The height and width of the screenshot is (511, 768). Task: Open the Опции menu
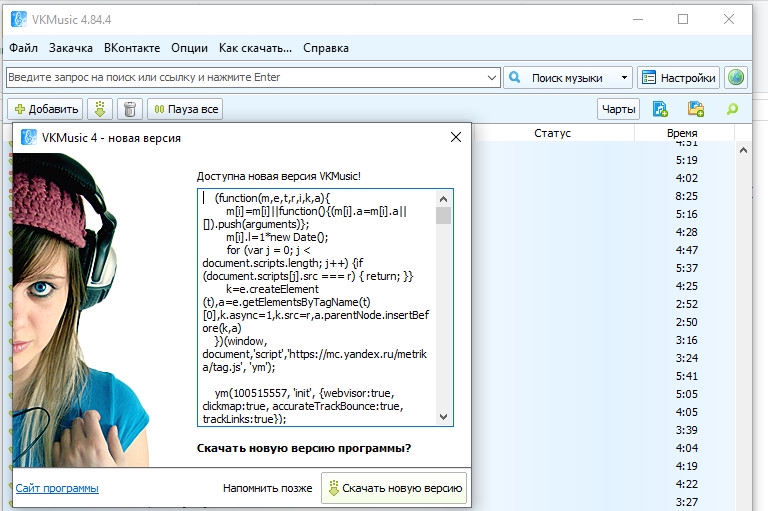189,48
